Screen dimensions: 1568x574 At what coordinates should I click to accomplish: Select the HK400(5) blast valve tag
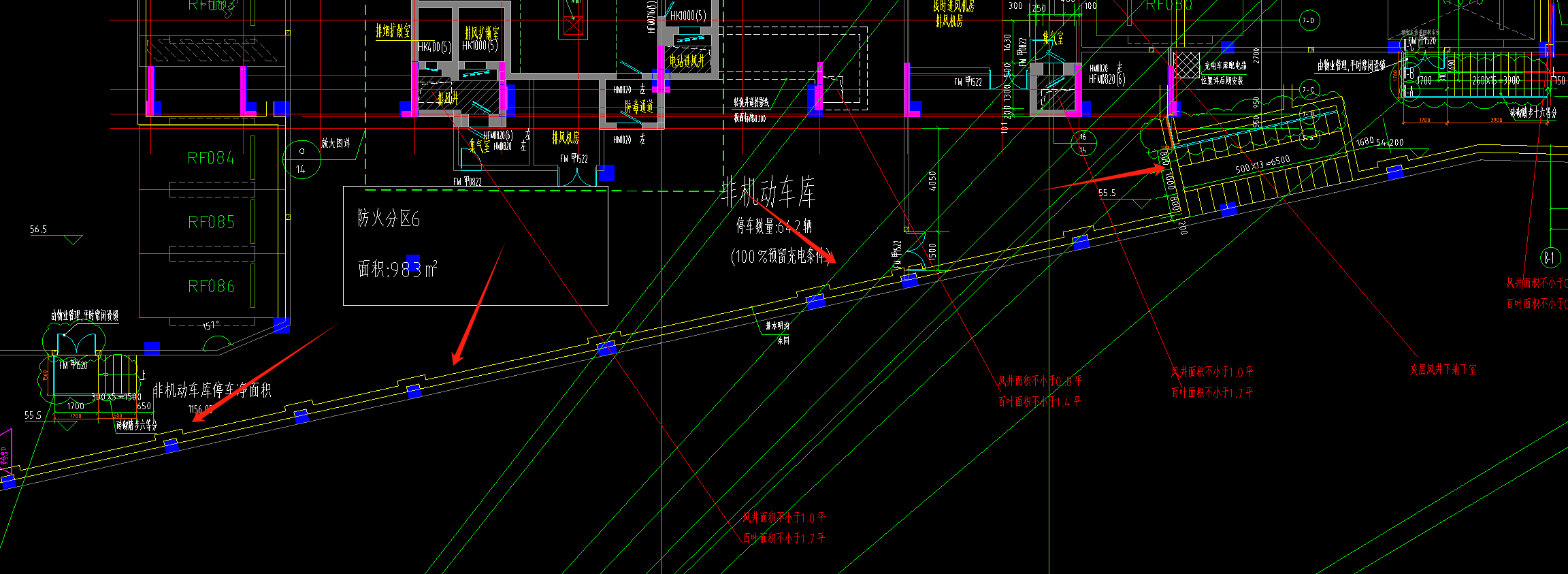[x=435, y=47]
